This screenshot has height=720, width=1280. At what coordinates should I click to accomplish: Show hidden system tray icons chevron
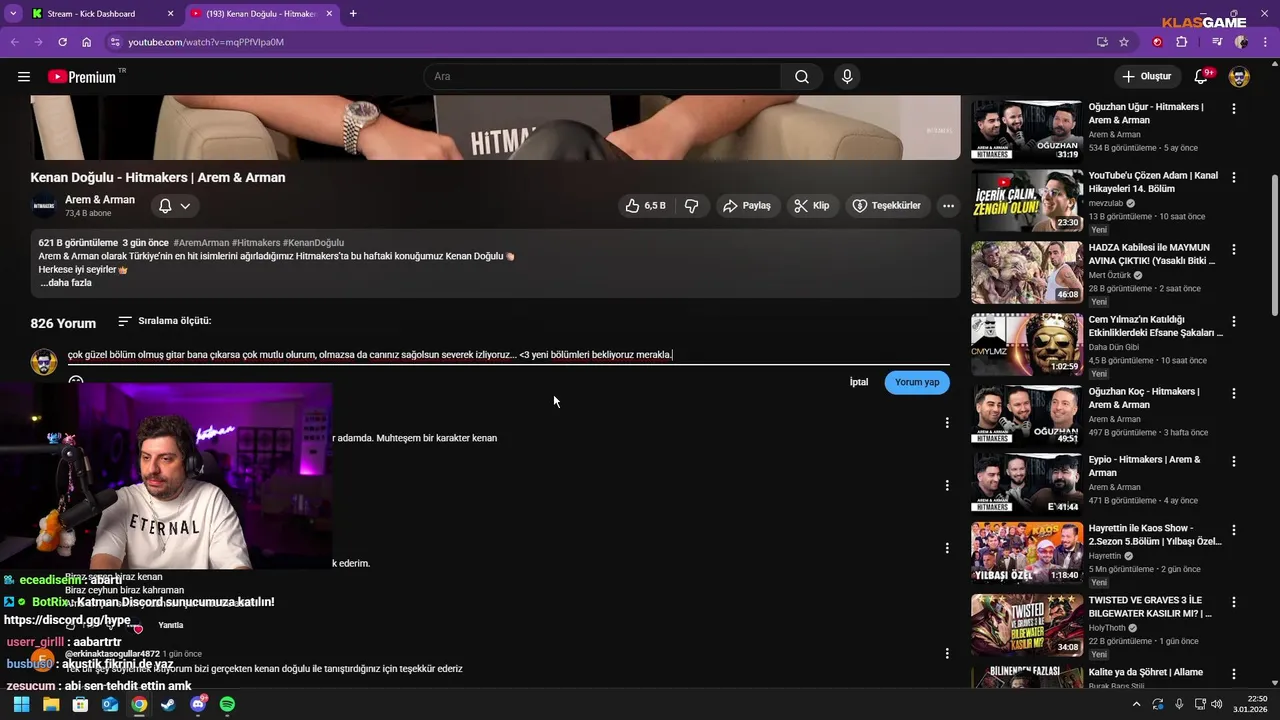point(1136,704)
